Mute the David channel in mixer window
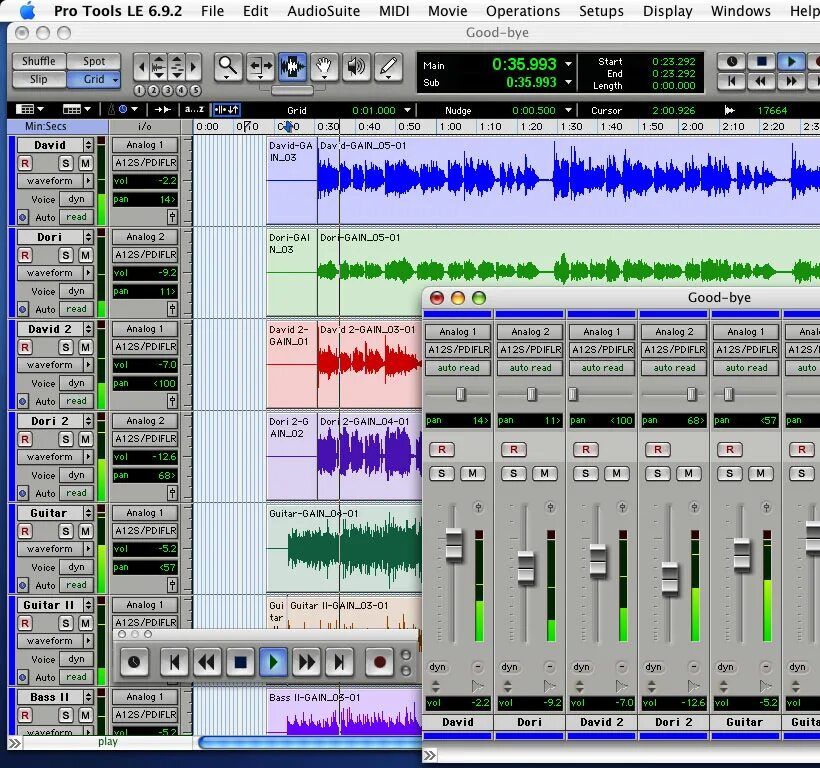 pyautogui.click(x=473, y=474)
